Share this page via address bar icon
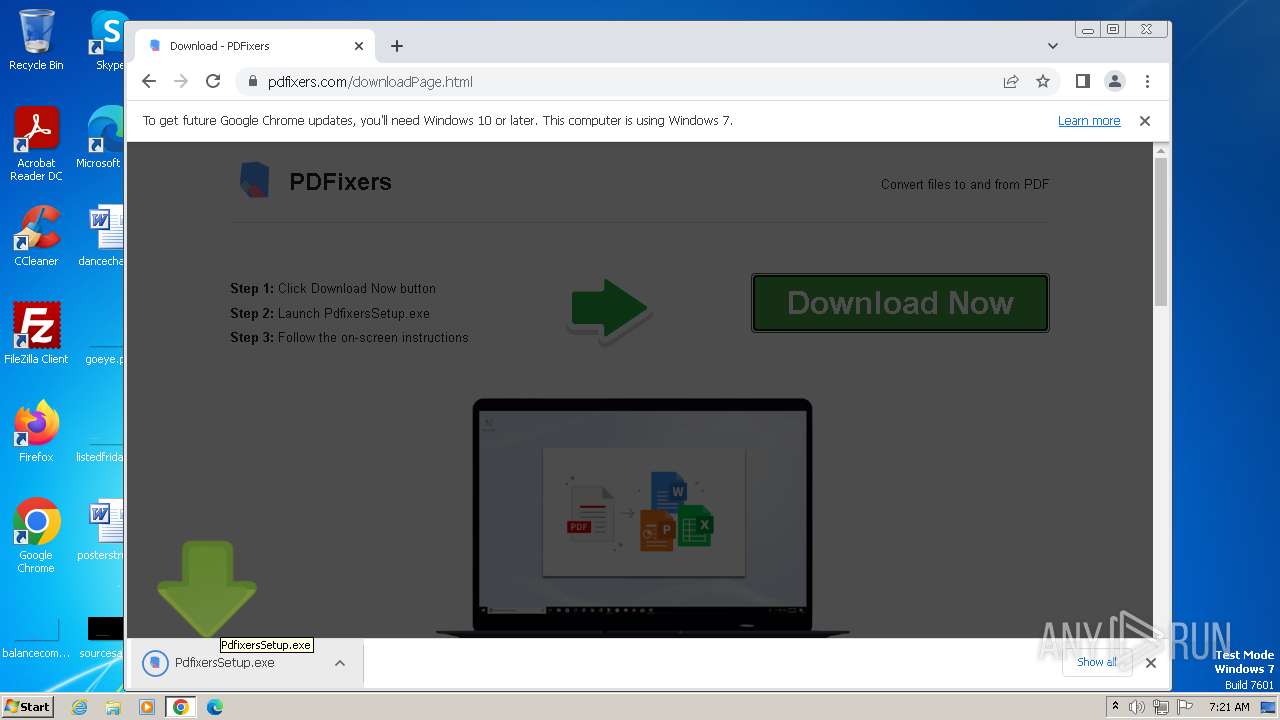 pos(1011,82)
